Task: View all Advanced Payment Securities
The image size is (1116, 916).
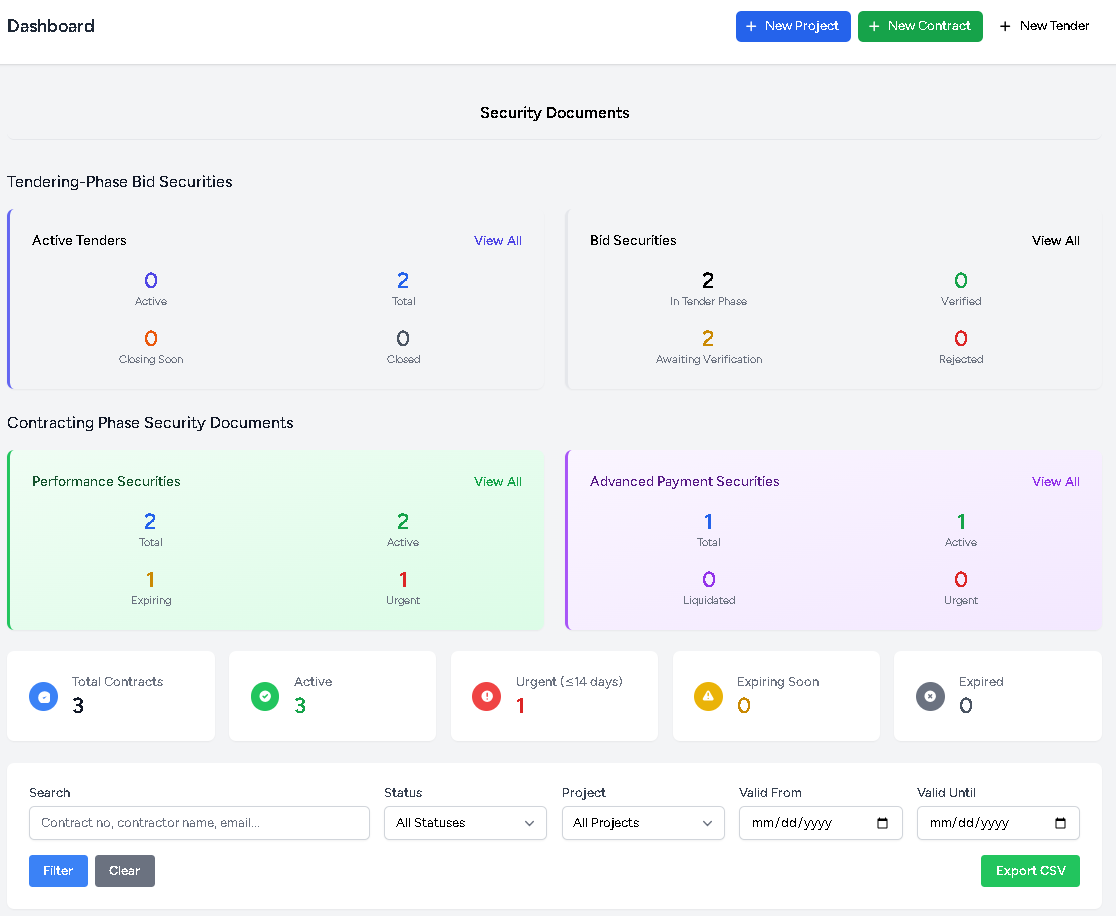Action: [1056, 482]
